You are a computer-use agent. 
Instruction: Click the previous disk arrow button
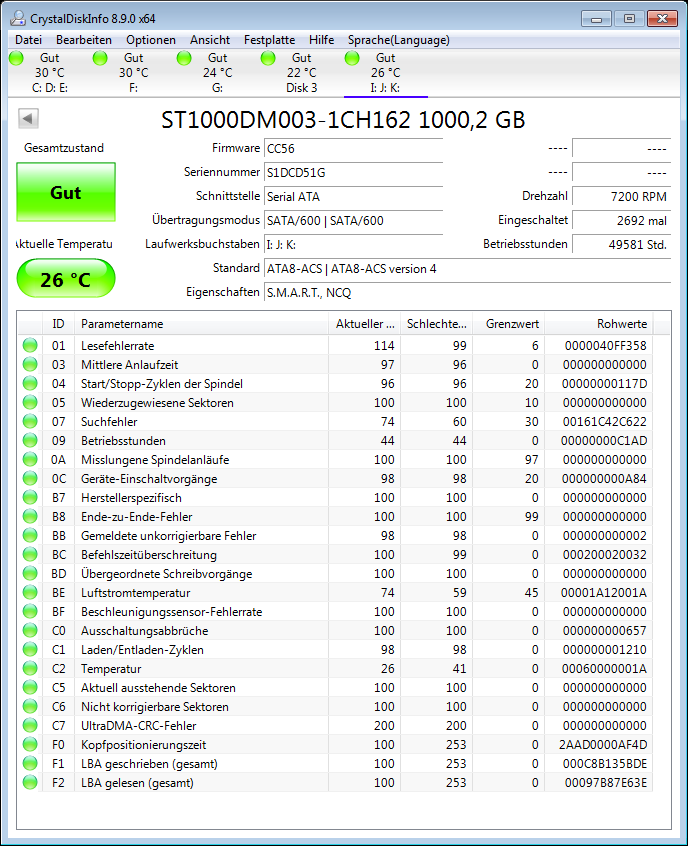(28, 118)
